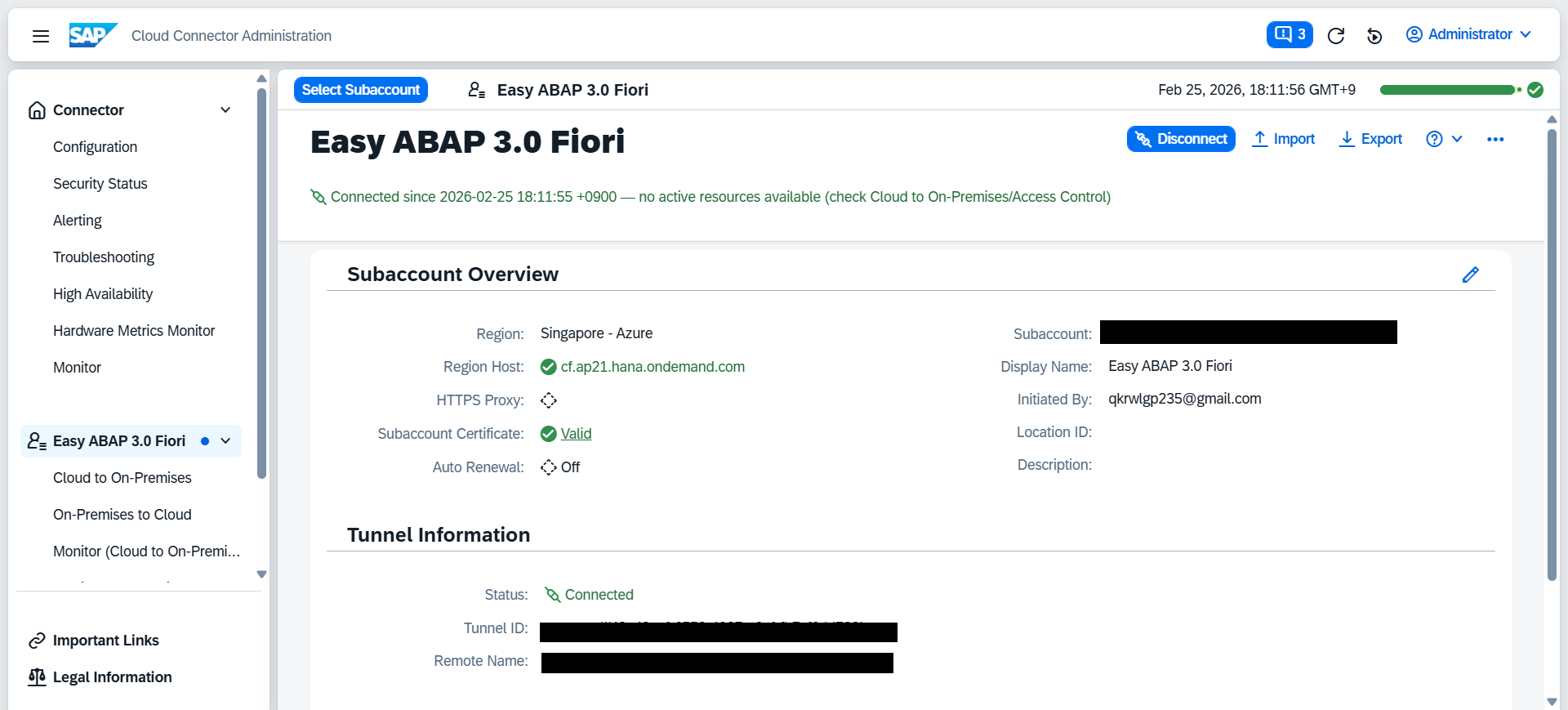Click the timestamp Feb 25, 2026, 18:11:56 GMT+9
Image resolution: width=1568 pixels, height=710 pixels.
[x=1257, y=90]
